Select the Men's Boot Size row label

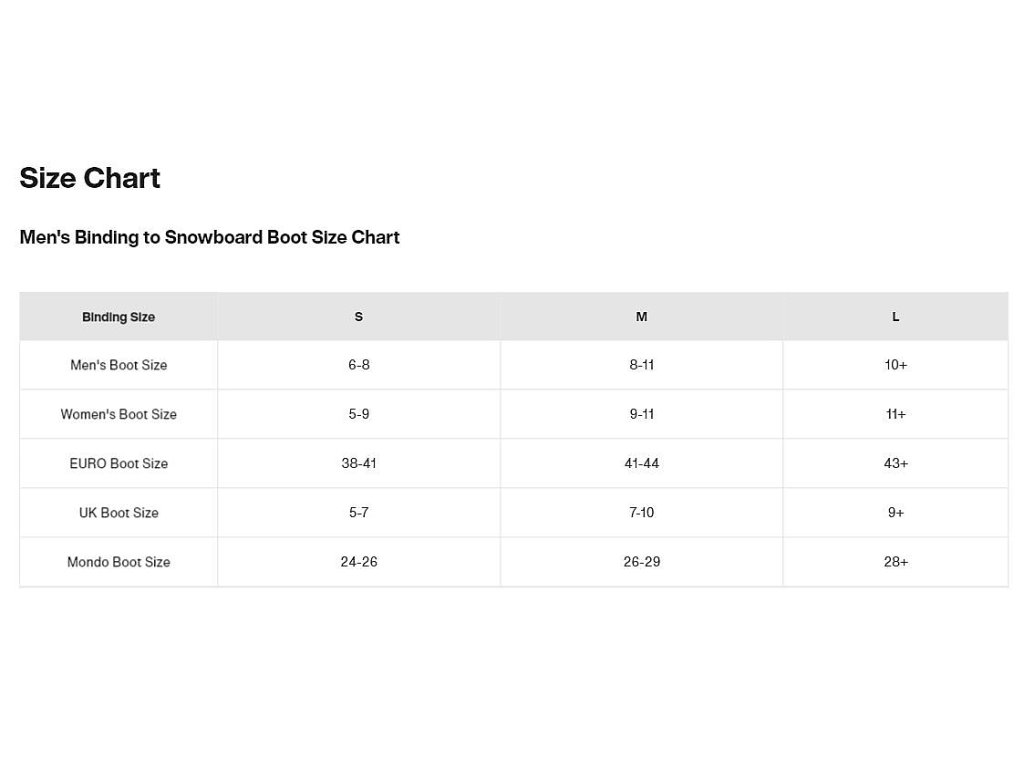click(118, 365)
